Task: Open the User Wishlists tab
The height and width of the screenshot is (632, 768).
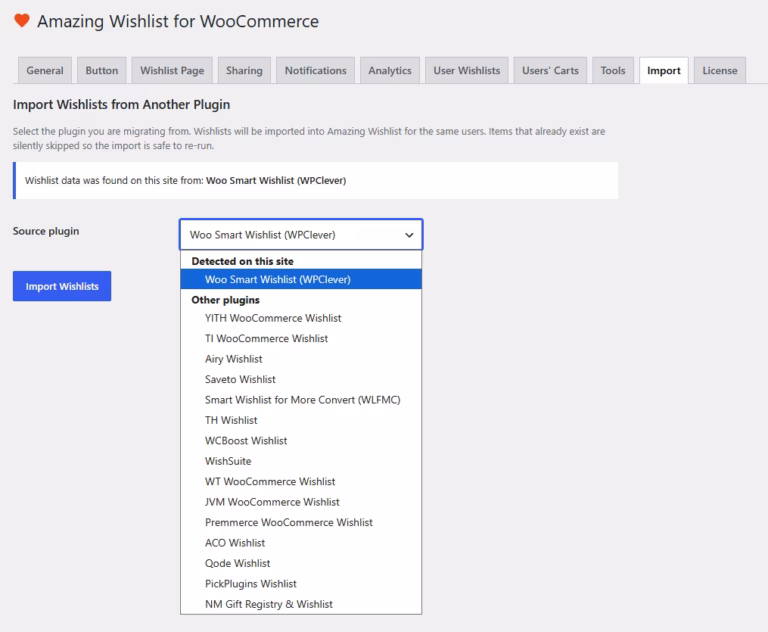Action: click(x=467, y=71)
